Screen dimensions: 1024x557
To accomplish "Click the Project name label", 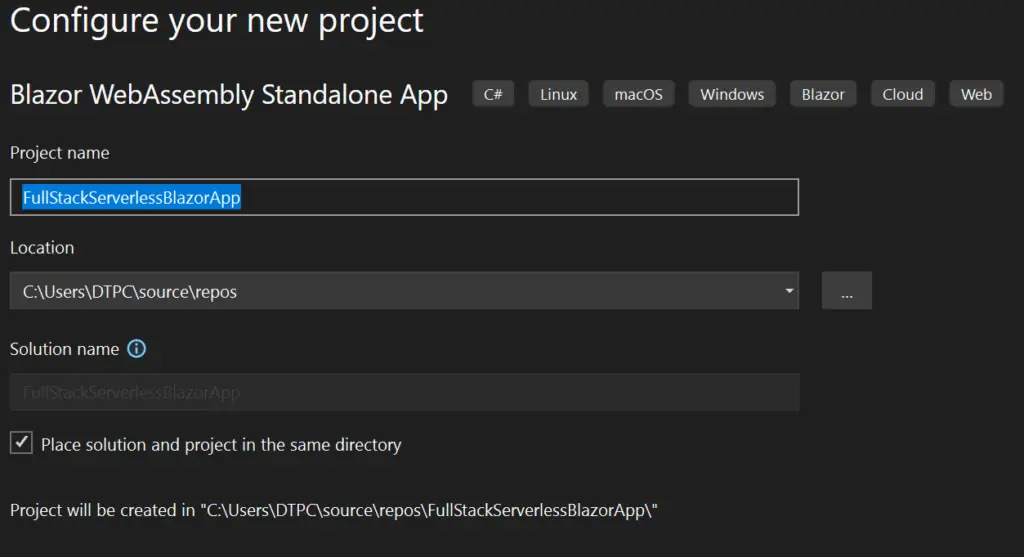I will tap(60, 153).
